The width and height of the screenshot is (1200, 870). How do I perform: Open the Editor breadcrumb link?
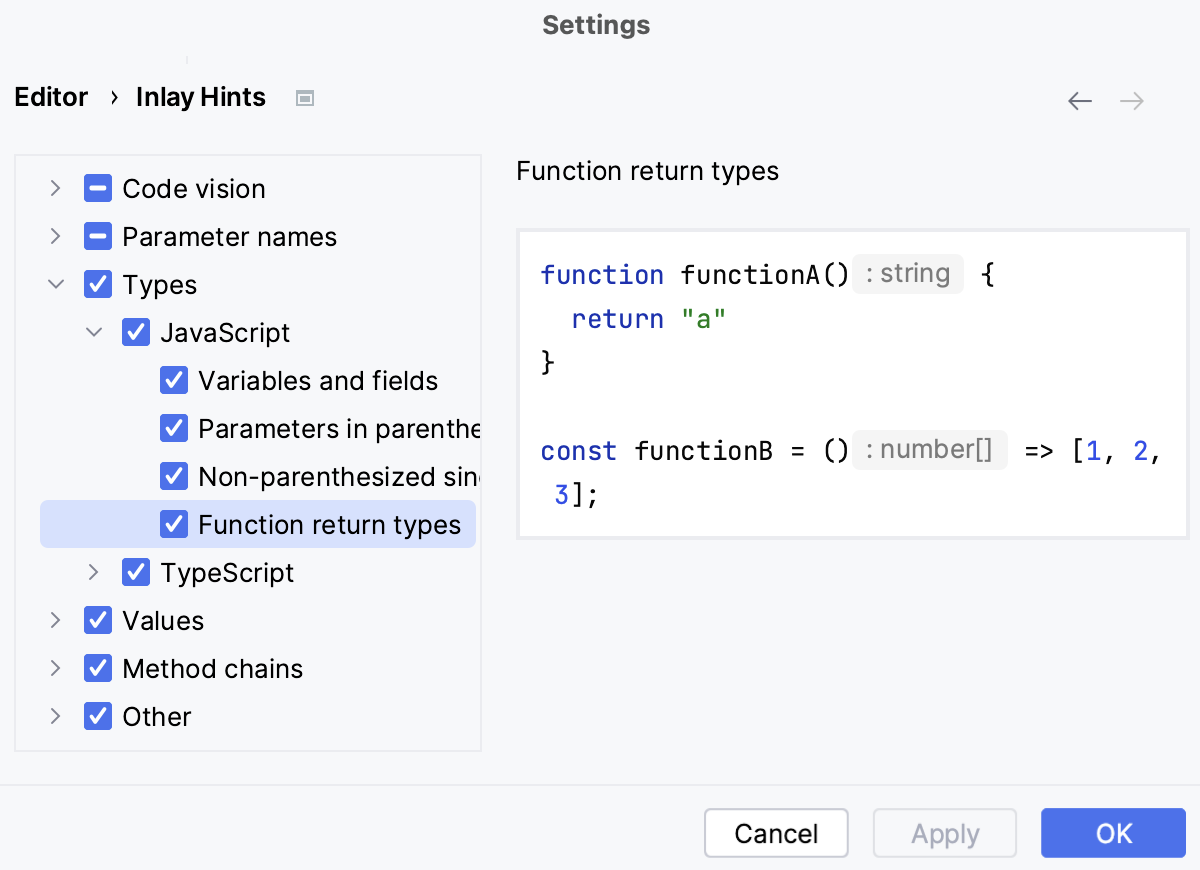coord(51,97)
